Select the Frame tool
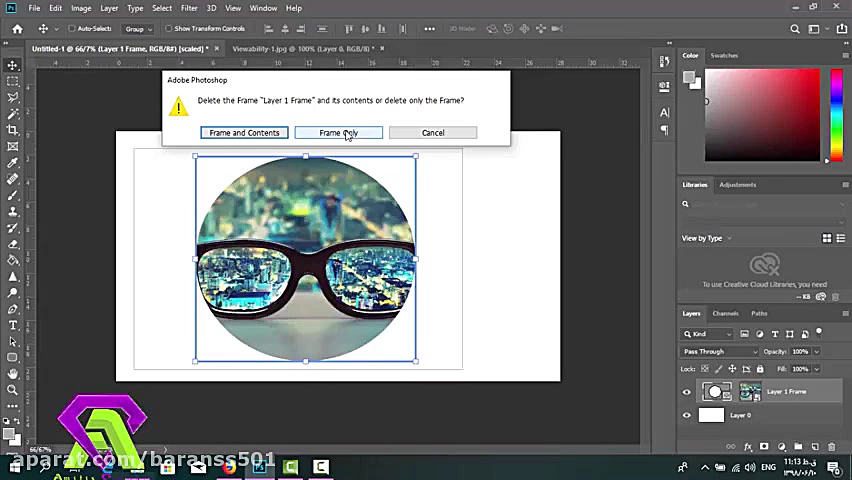The image size is (852, 480). 13,146
